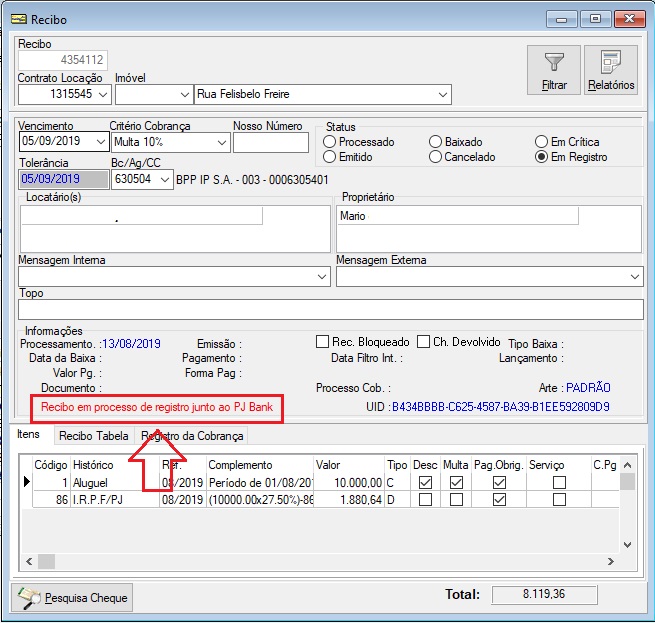
Task: Click the Pesquisa Cheque magnifier icon
Action: (29, 598)
